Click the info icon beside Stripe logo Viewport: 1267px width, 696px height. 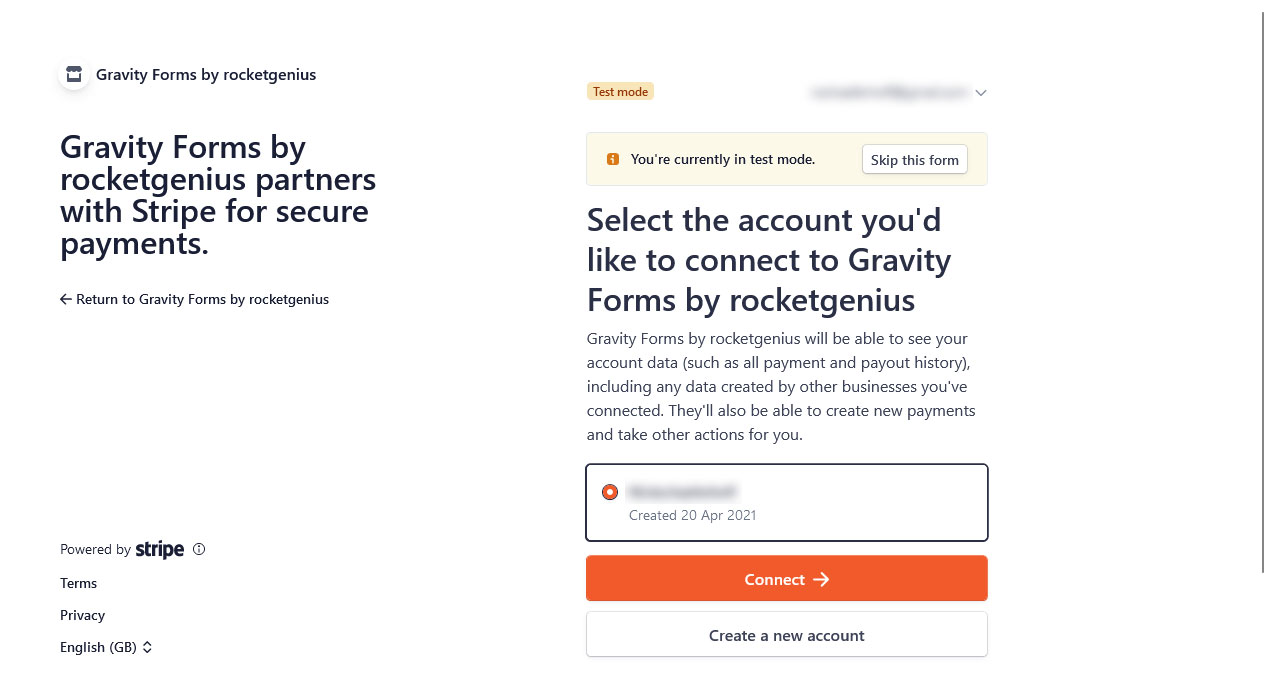199,549
